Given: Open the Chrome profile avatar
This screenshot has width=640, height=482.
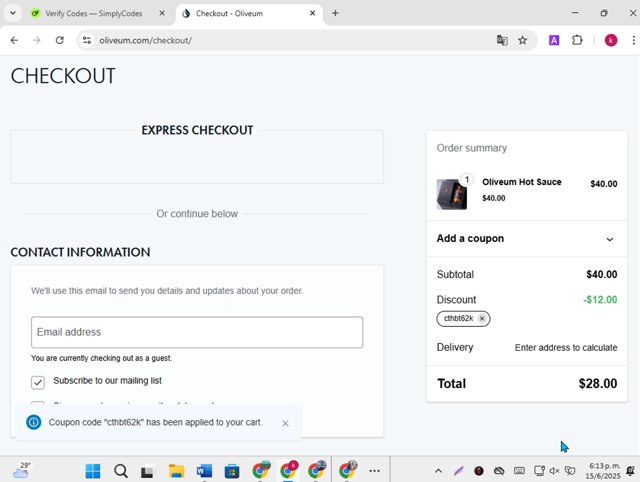Looking at the screenshot, I should (x=611, y=40).
